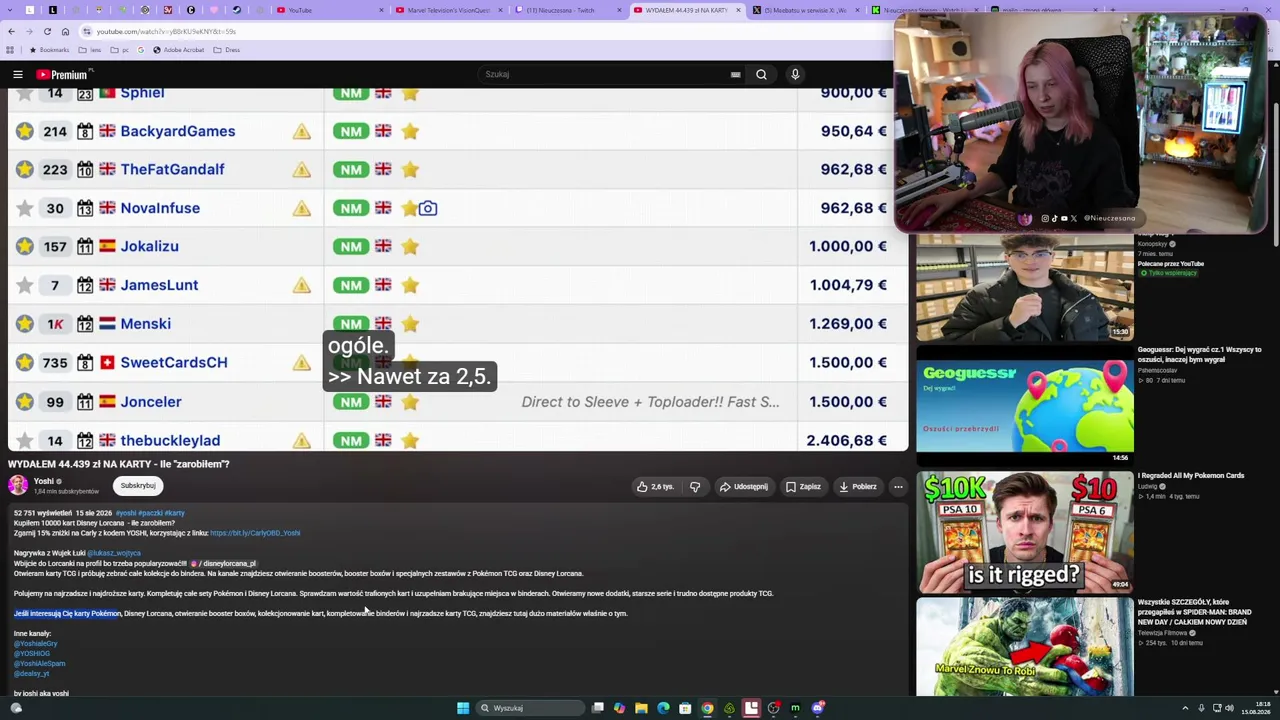Open Yoshi channel avatar
The width and height of the screenshot is (1280, 720).
[18, 486]
